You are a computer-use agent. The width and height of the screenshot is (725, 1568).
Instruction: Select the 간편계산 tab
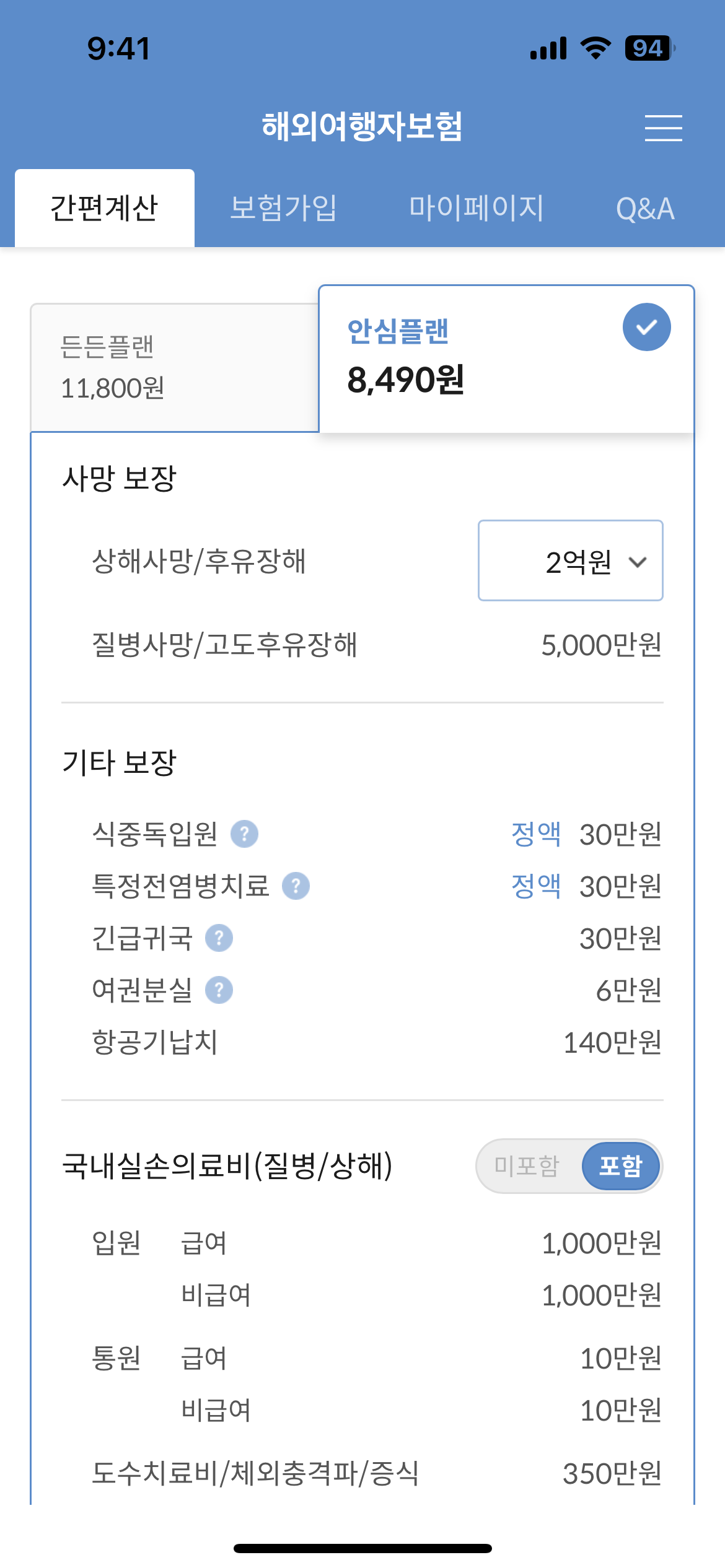click(105, 208)
